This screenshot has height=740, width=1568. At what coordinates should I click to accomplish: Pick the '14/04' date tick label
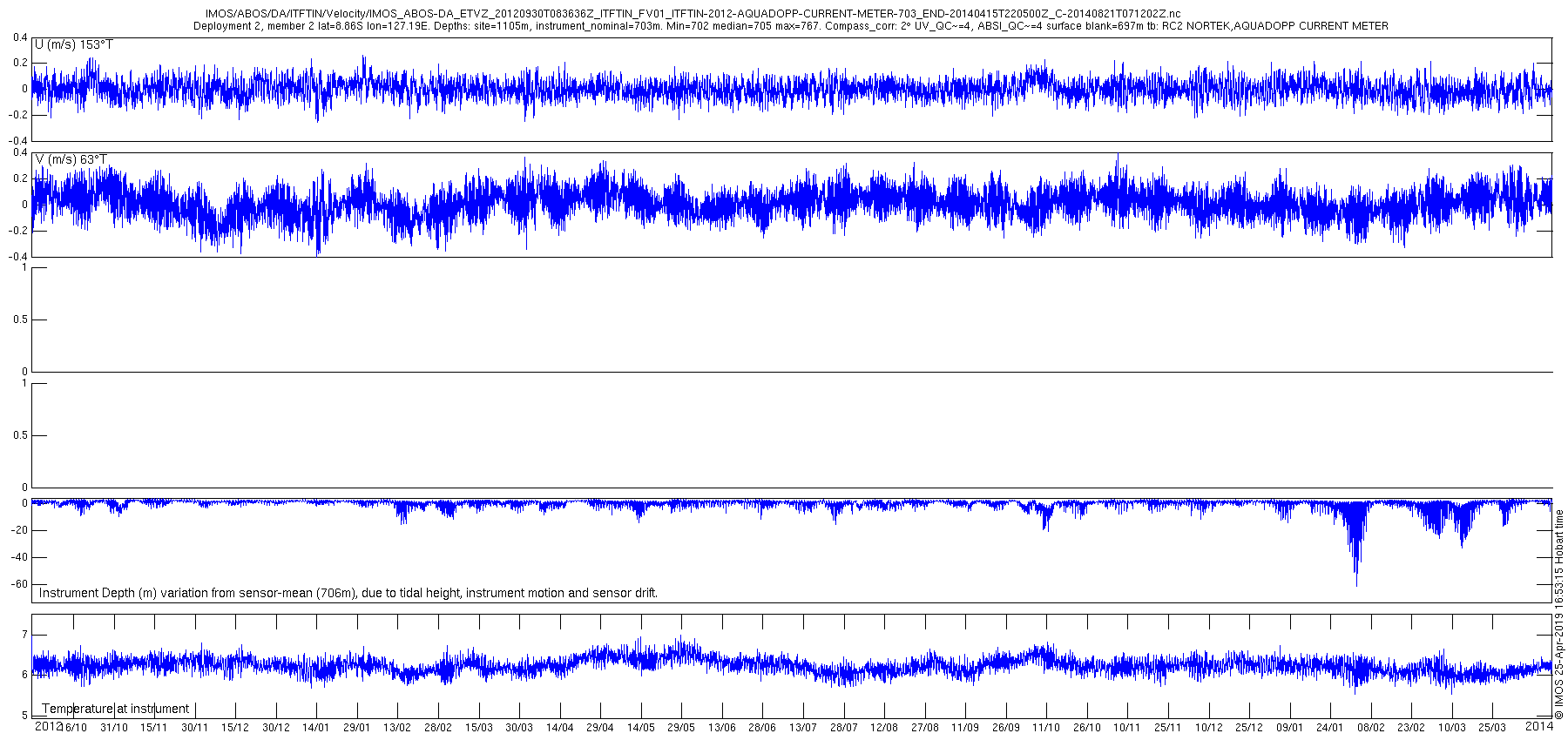point(559,728)
